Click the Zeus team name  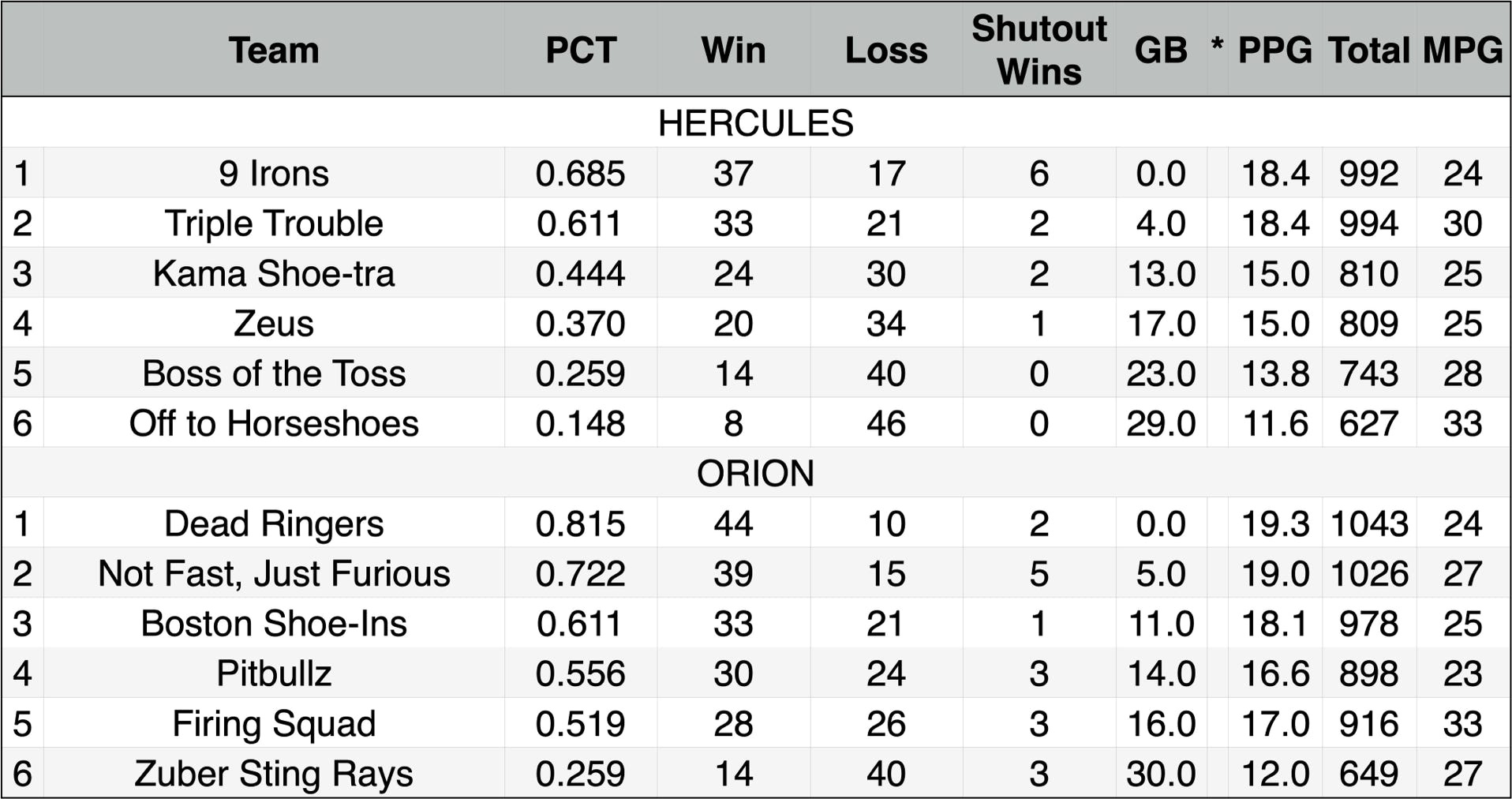coord(274,324)
